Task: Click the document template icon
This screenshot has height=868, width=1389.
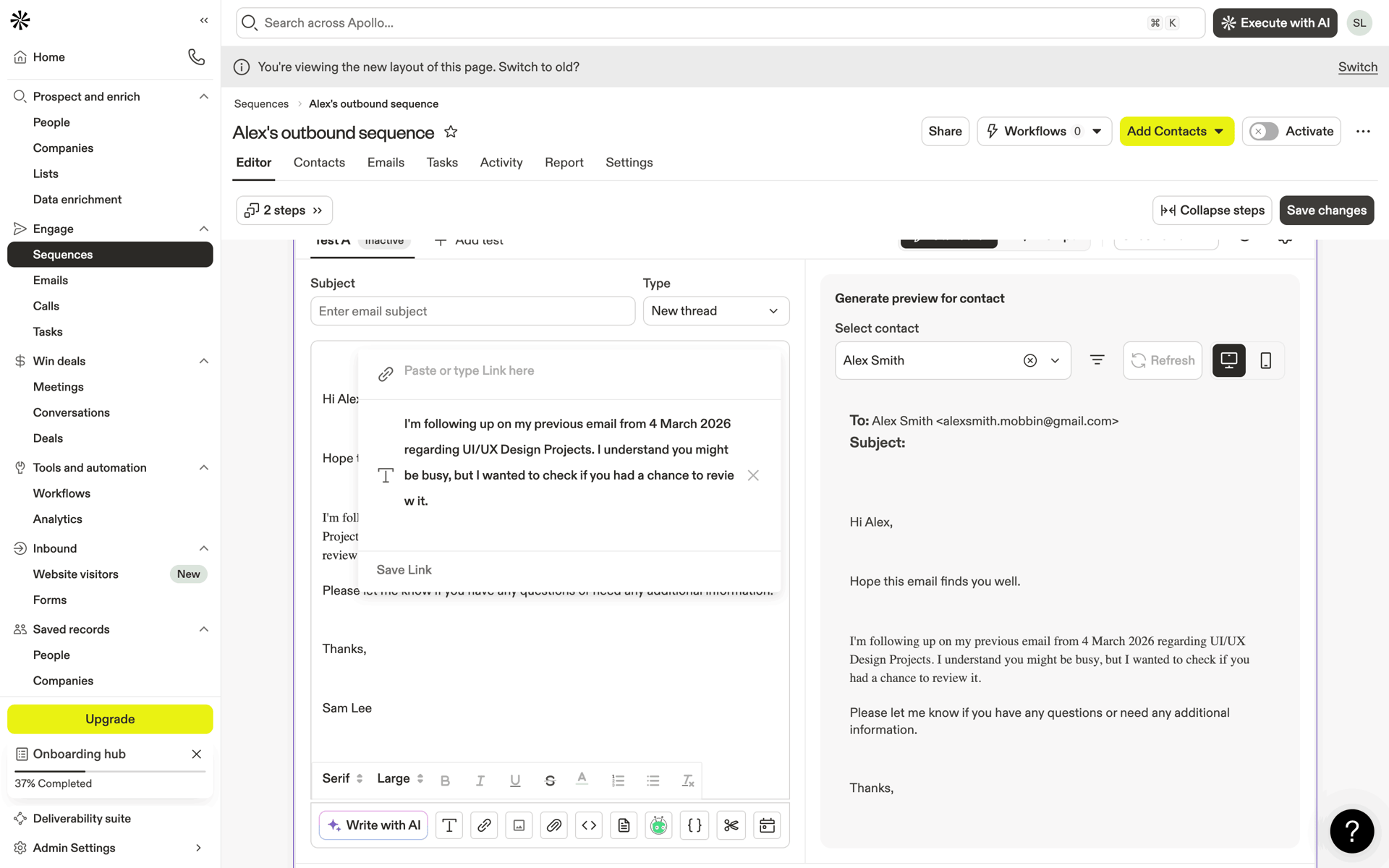Action: (624, 825)
